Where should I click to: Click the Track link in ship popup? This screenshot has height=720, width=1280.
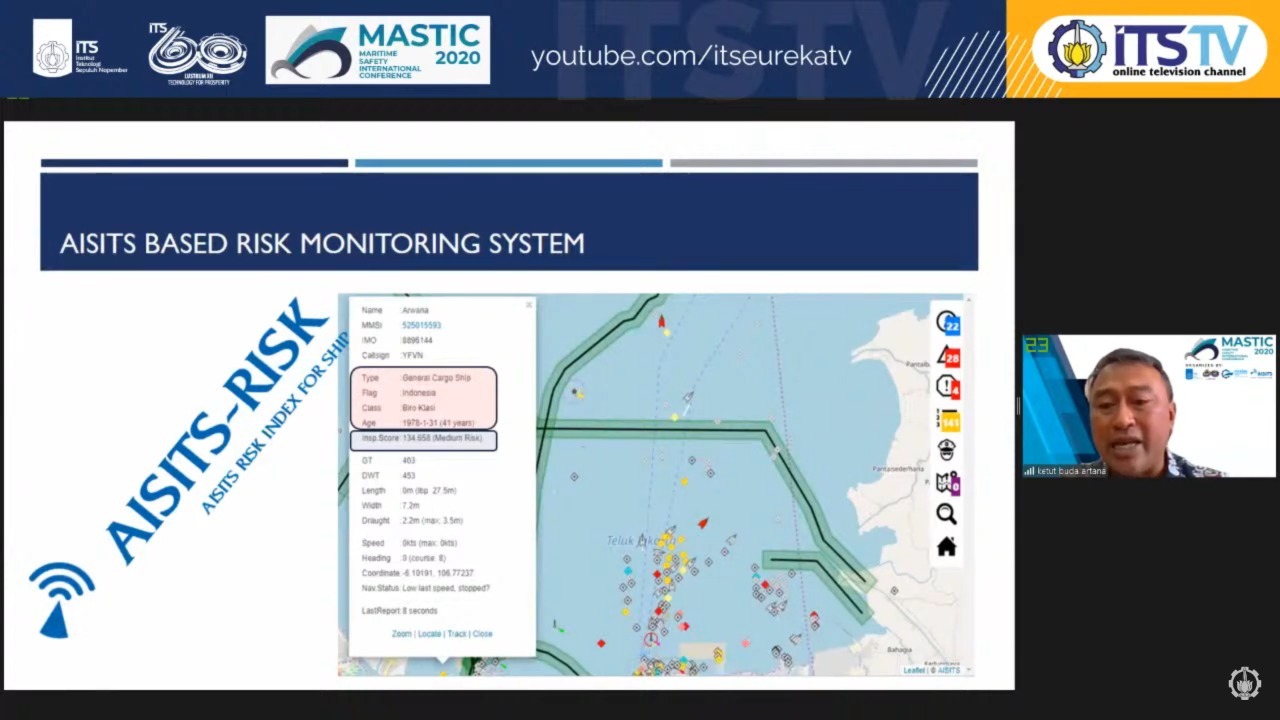click(457, 634)
